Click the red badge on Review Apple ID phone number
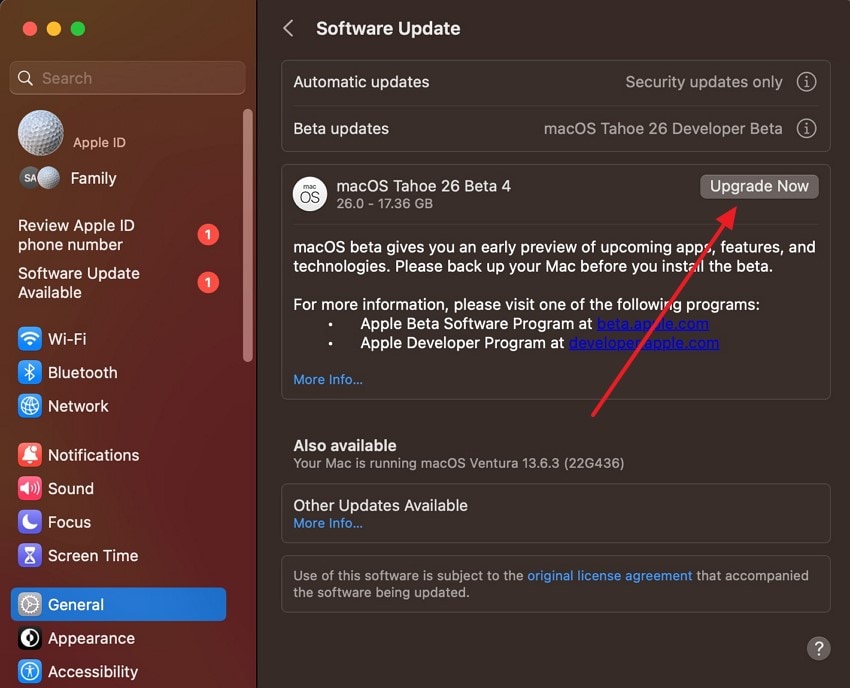The height and width of the screenshot is (688, 850). (x=208, y=235)
